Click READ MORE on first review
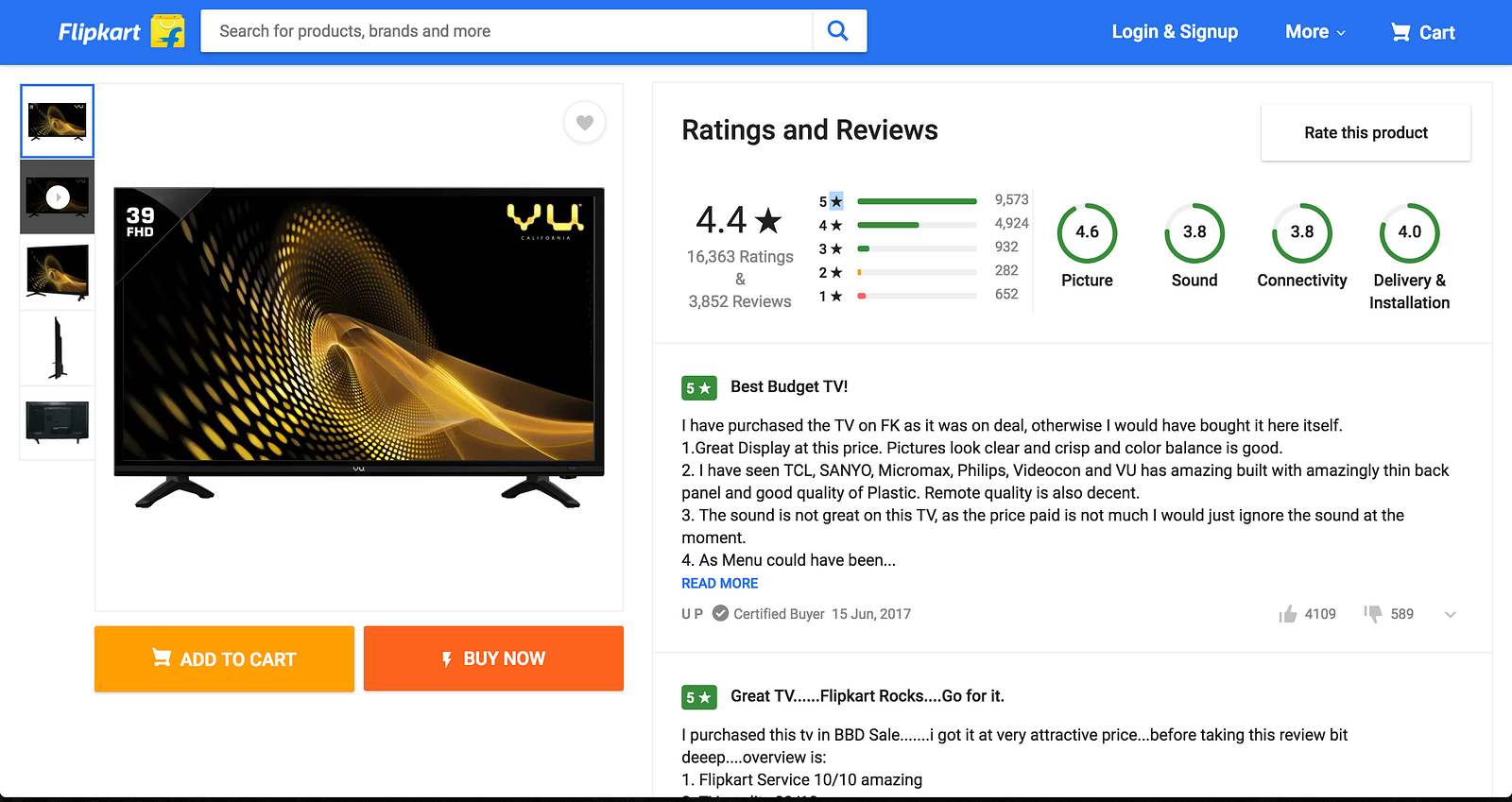The height and width of the screenshot is (802, 1512). 720,584
